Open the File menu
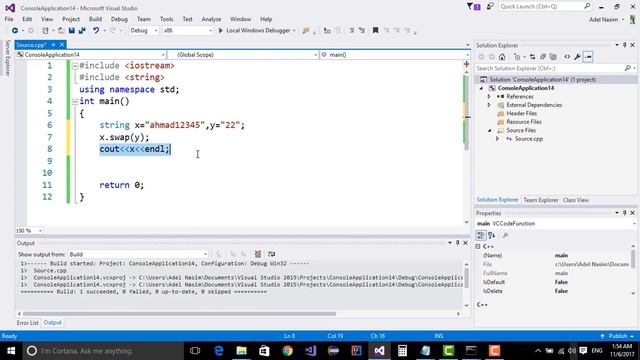The width and height of the screenshot is (640, 360). (x=9, y=19)
